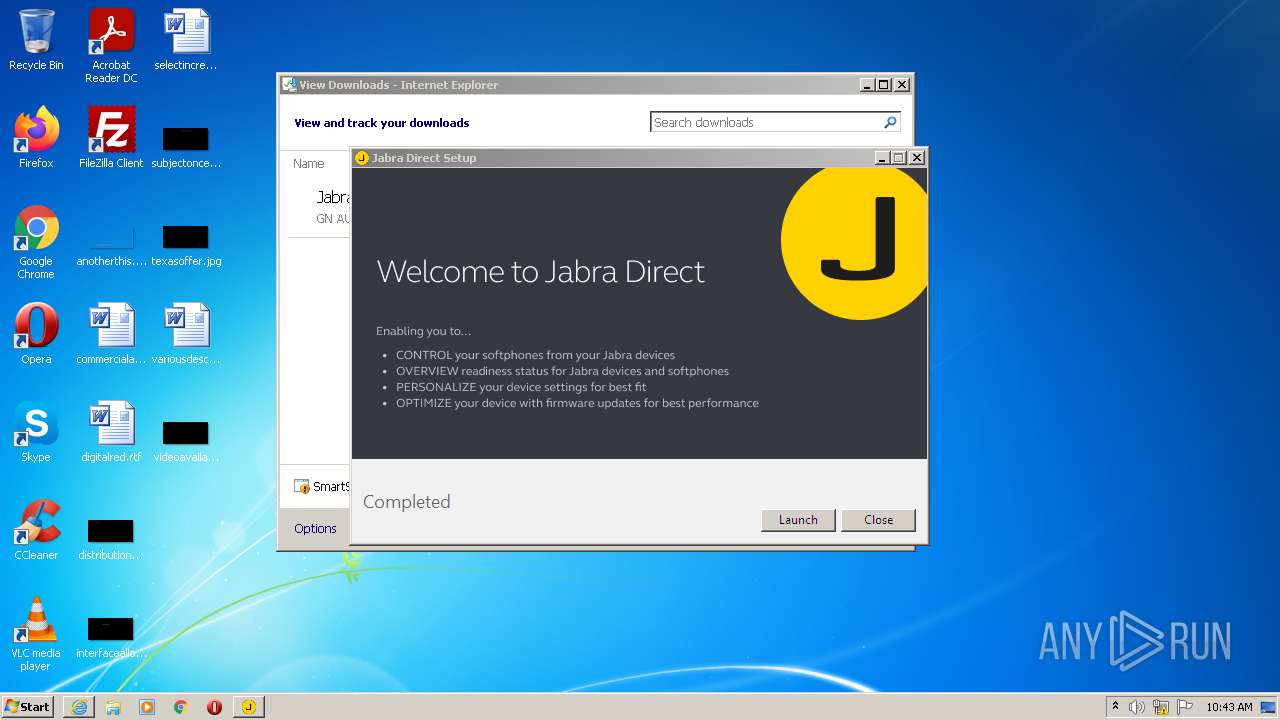
Task: Select the variousdesc Word document icon
Action: click(186, 334)
